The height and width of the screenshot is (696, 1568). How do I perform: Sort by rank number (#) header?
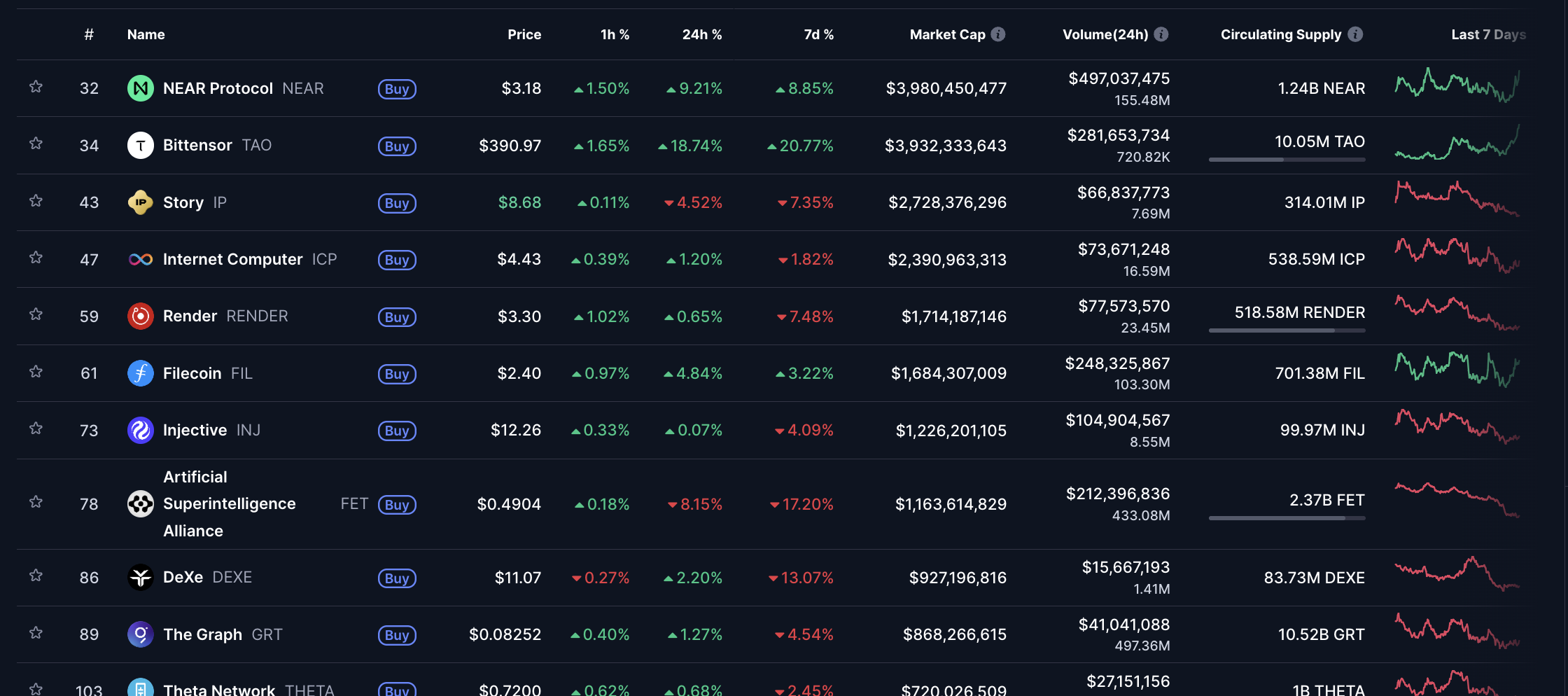tap(89, 34)
